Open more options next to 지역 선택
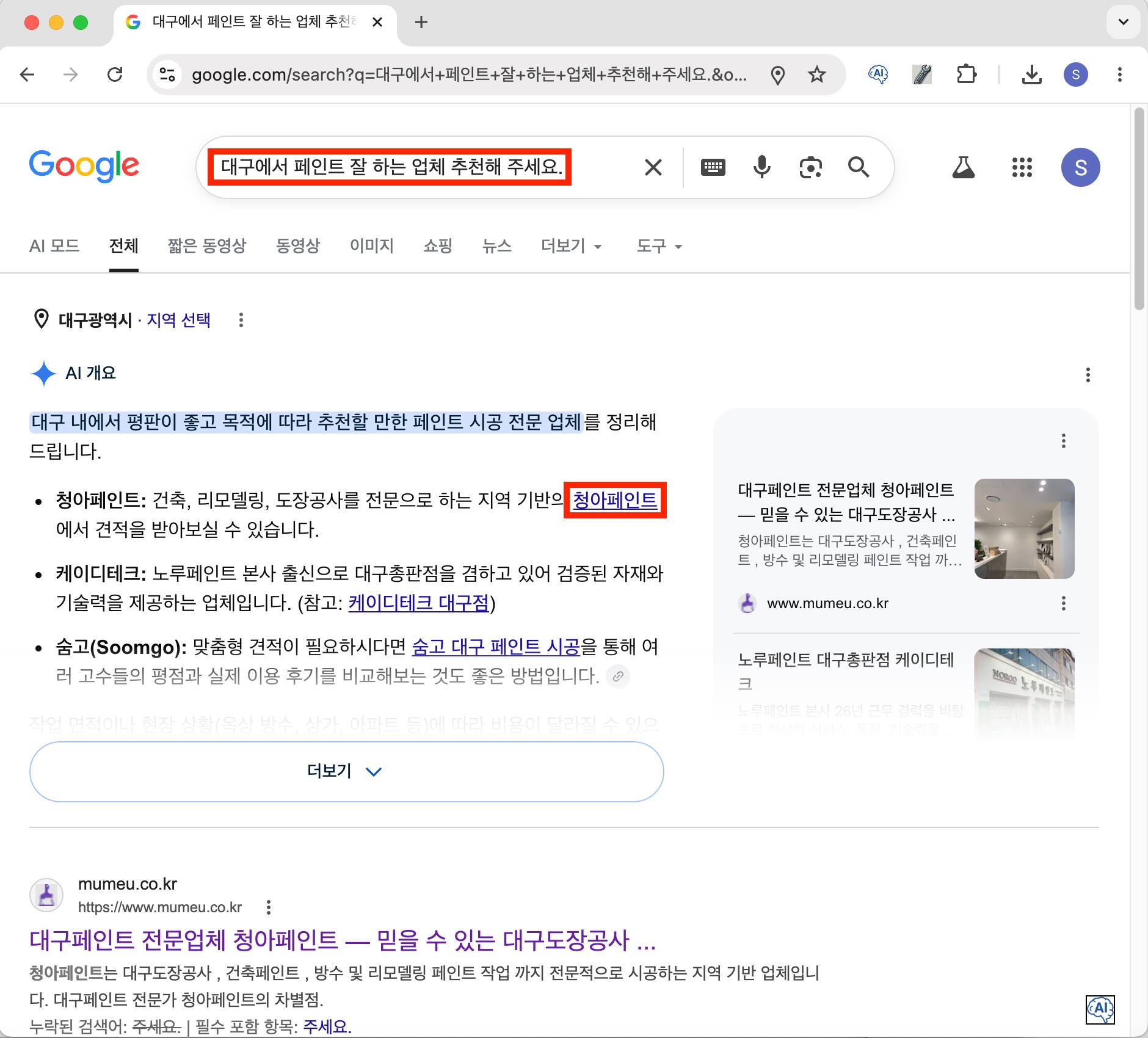Image resolution: width=1148 pixels, height=1038 pixels. 241,320
